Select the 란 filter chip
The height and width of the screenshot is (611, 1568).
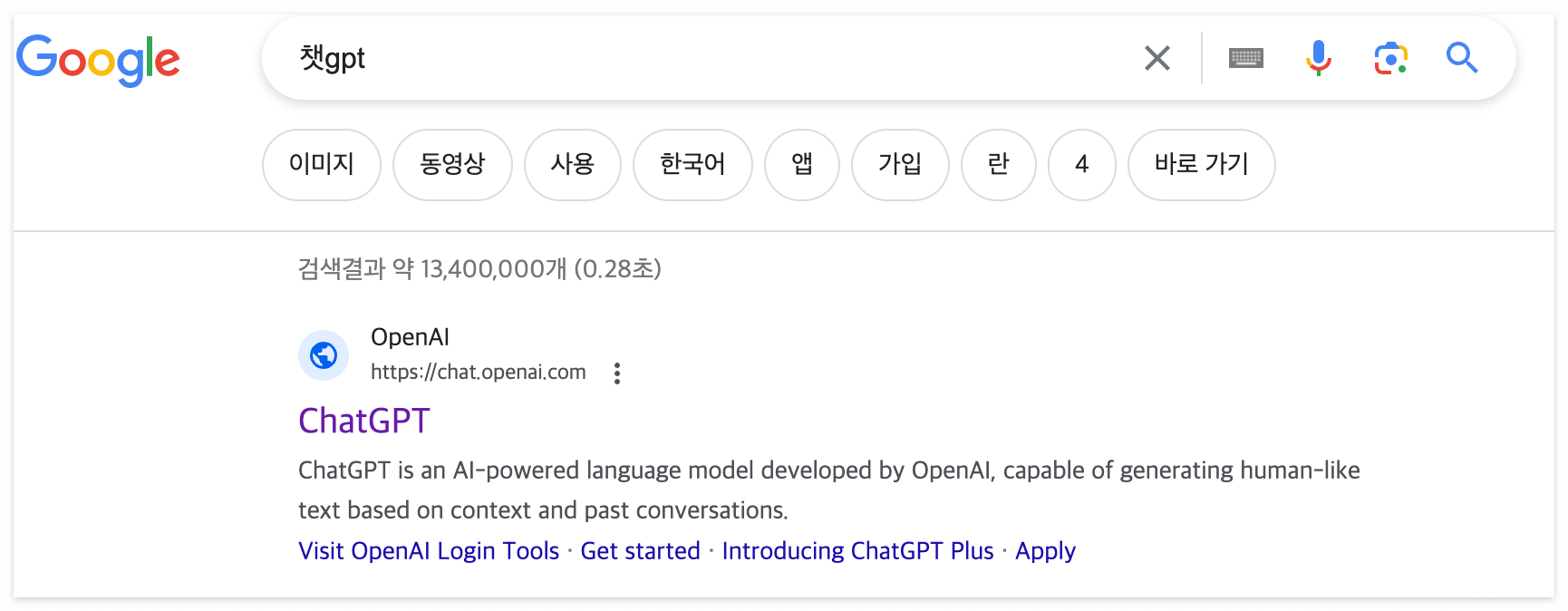999,164
